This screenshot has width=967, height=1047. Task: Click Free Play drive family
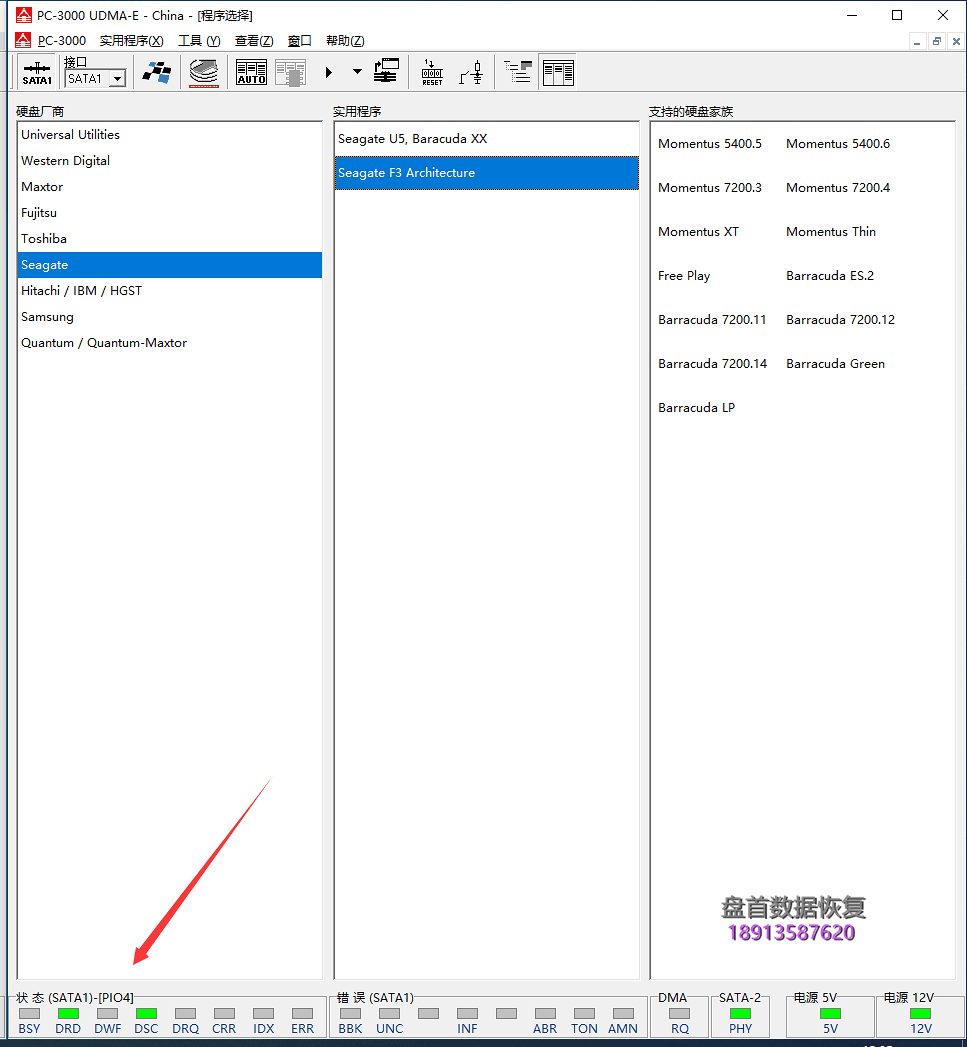(684, 276)
